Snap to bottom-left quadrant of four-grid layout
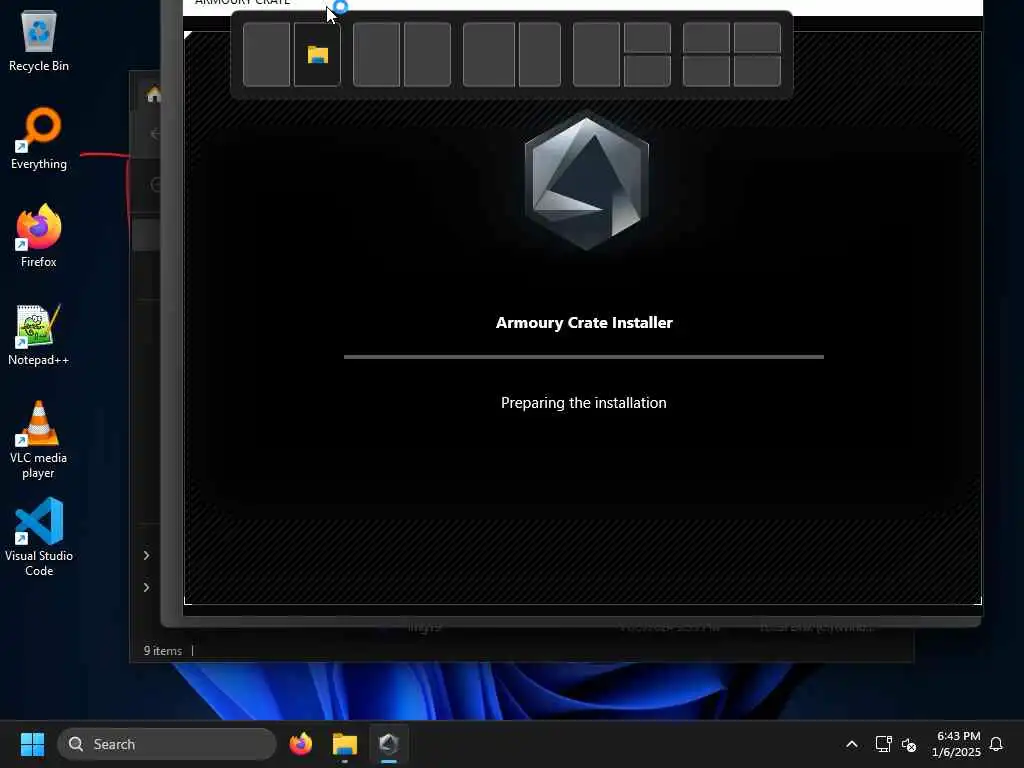This screenshot has height=768, width=1024. click(706, 71)
